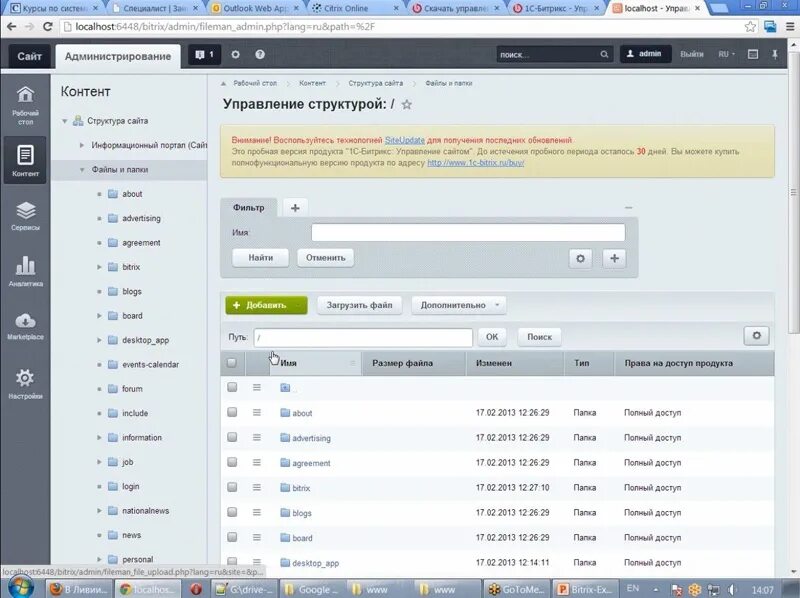800x598 pixels.
Task: Click the gear settings icon in header
Action: click(x=235, y=54)
